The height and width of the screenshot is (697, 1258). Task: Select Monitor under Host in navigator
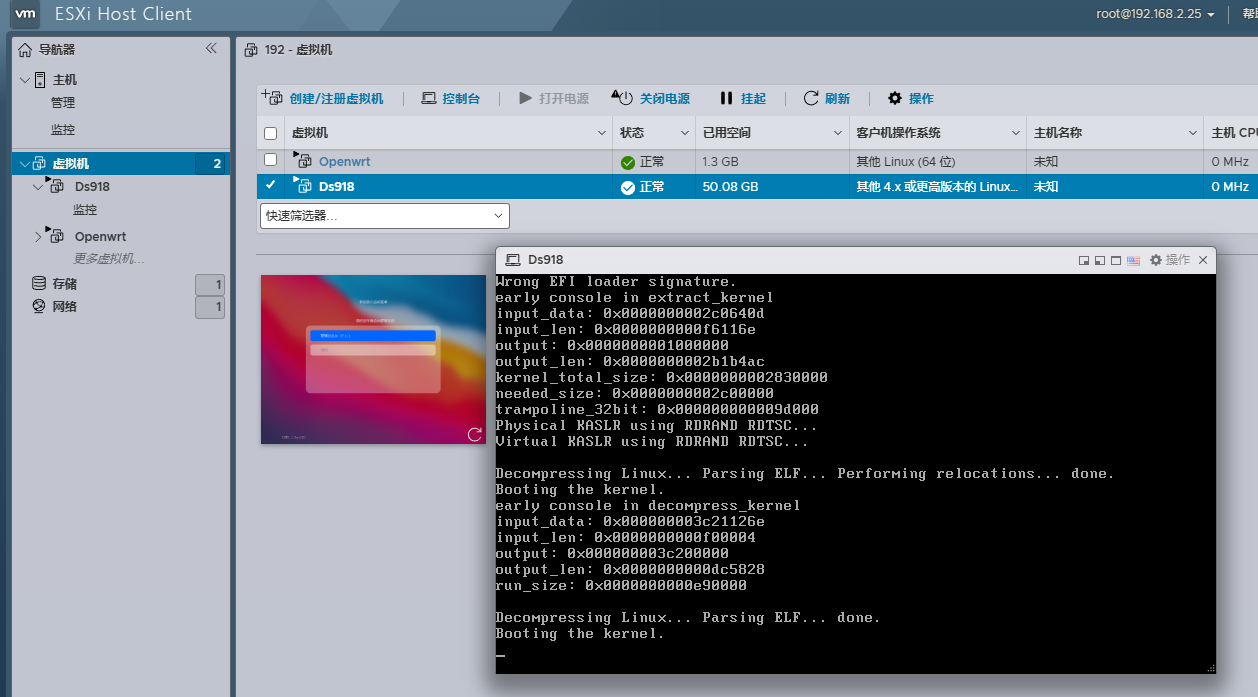pos(63,129)
